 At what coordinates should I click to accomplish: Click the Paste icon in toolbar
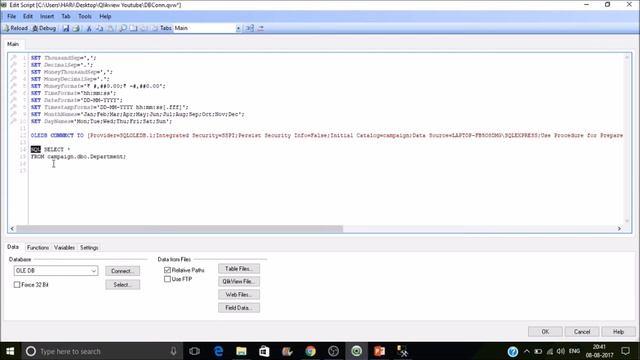click(110, 28)
